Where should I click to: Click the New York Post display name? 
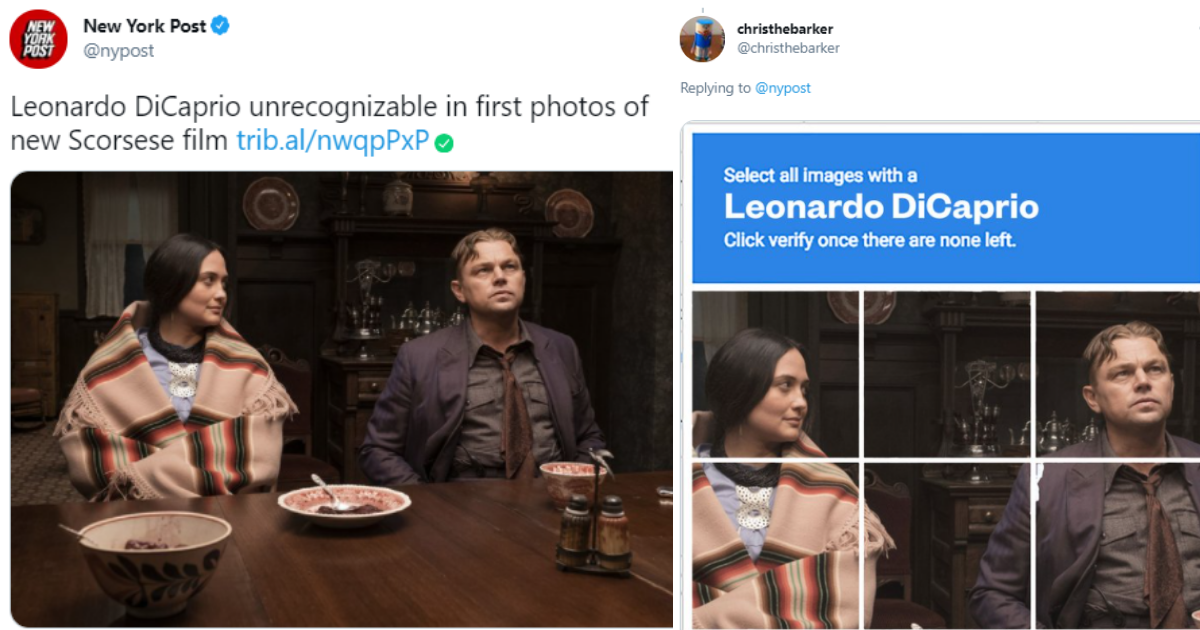click(144, 26)
